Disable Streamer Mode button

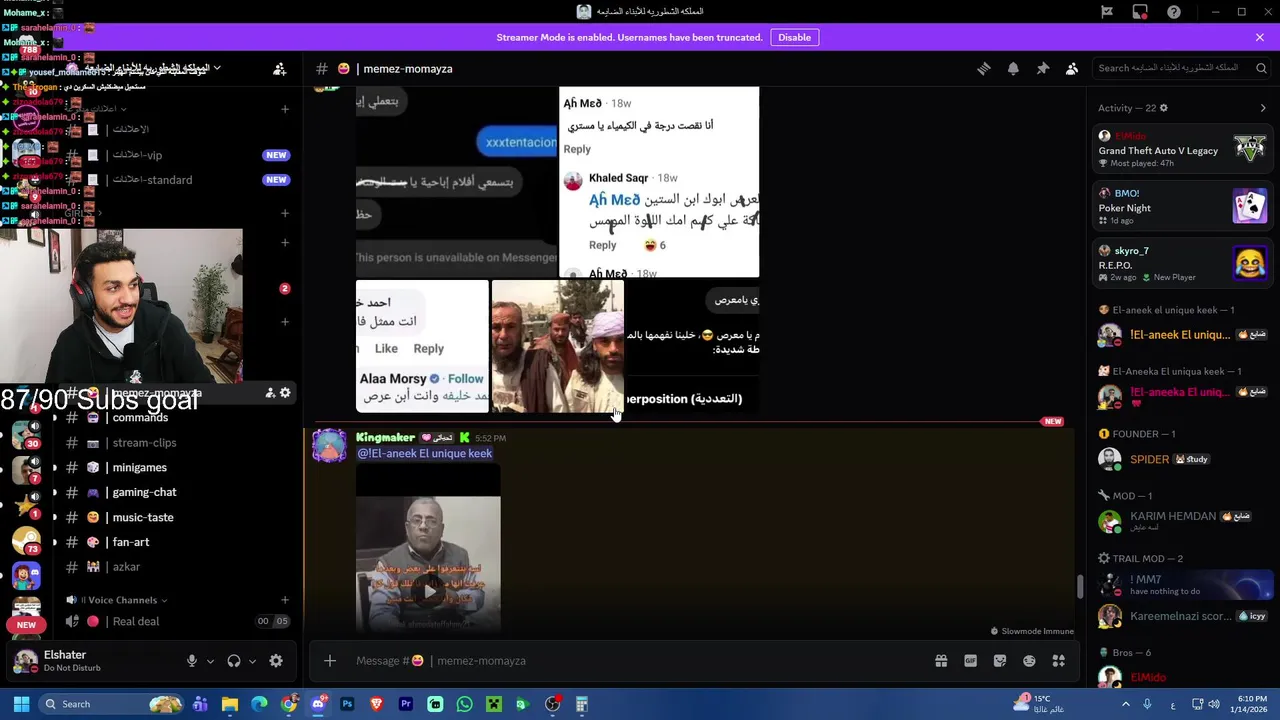tap(795, 37)
